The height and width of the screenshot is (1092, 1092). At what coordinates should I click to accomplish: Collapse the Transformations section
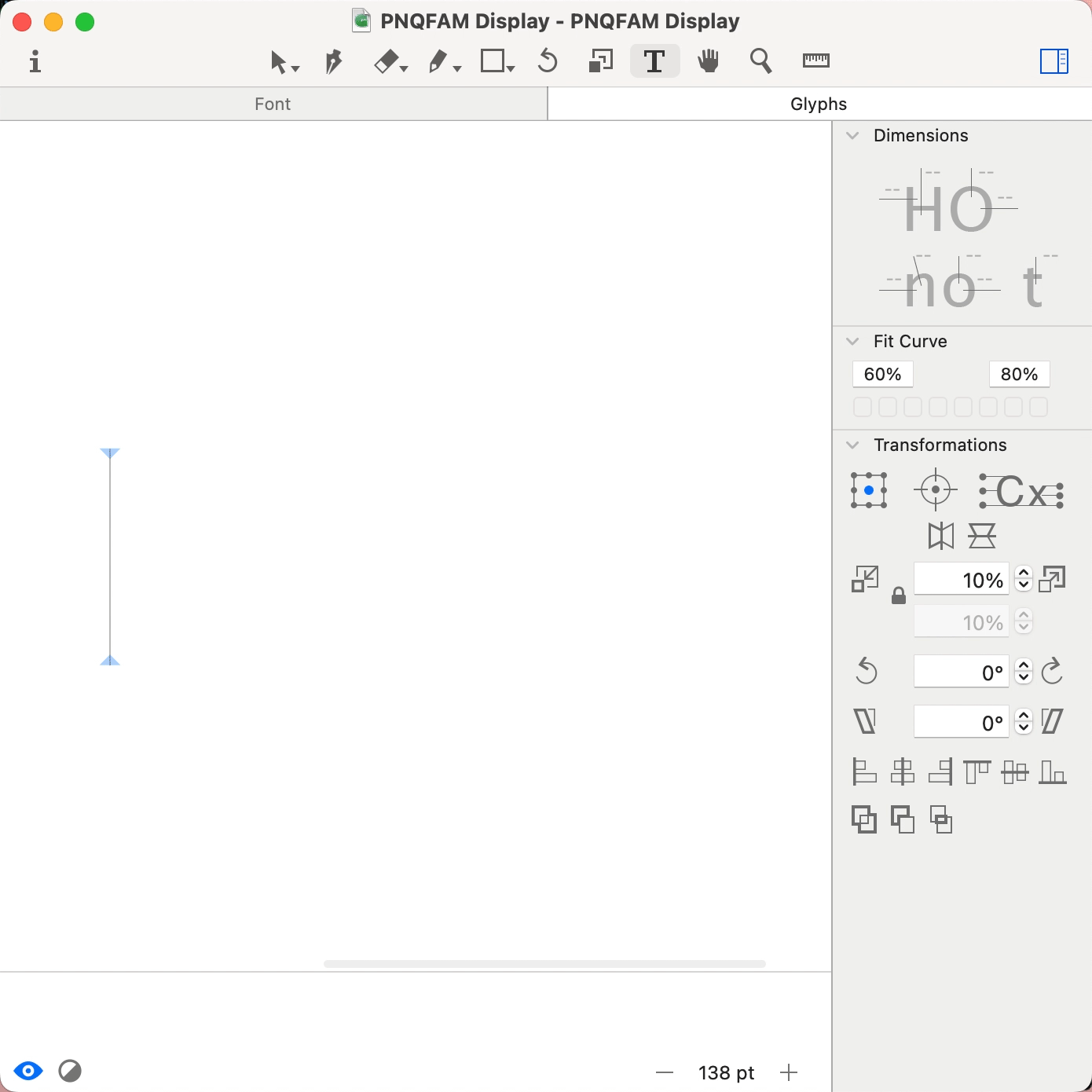pos(852,445)
